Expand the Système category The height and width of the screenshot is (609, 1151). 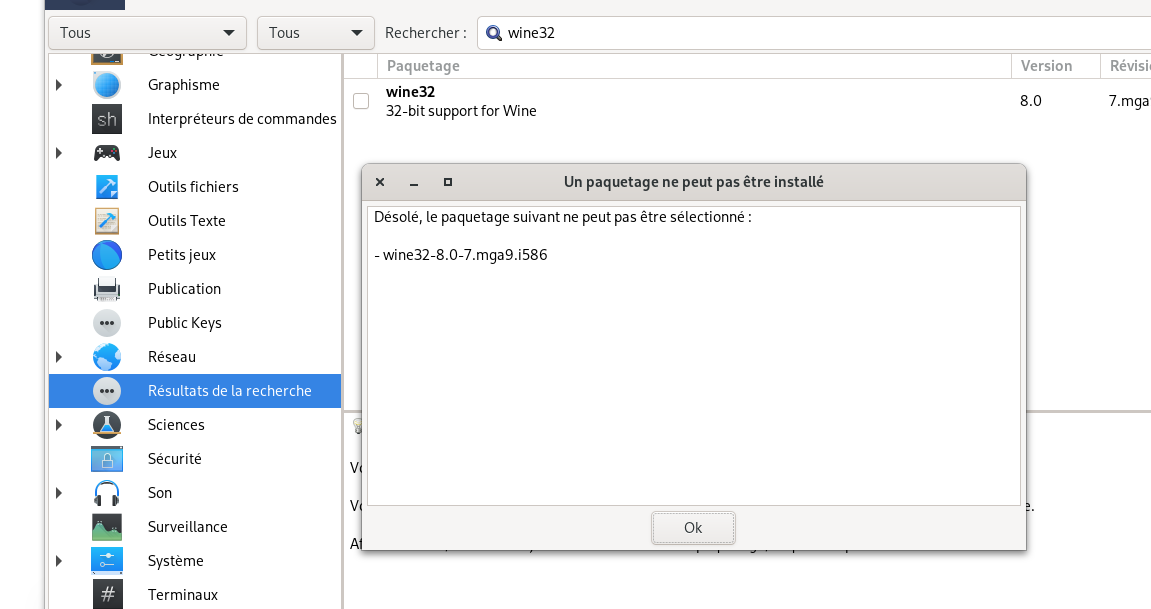pos(59,561)
